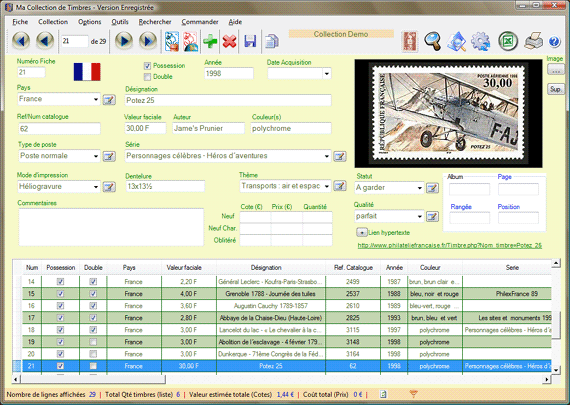The width and height of the screenshot is (570, 405).
Task: Click the Désignation field containing Potez 25
Action: click(x=228, y=100)
